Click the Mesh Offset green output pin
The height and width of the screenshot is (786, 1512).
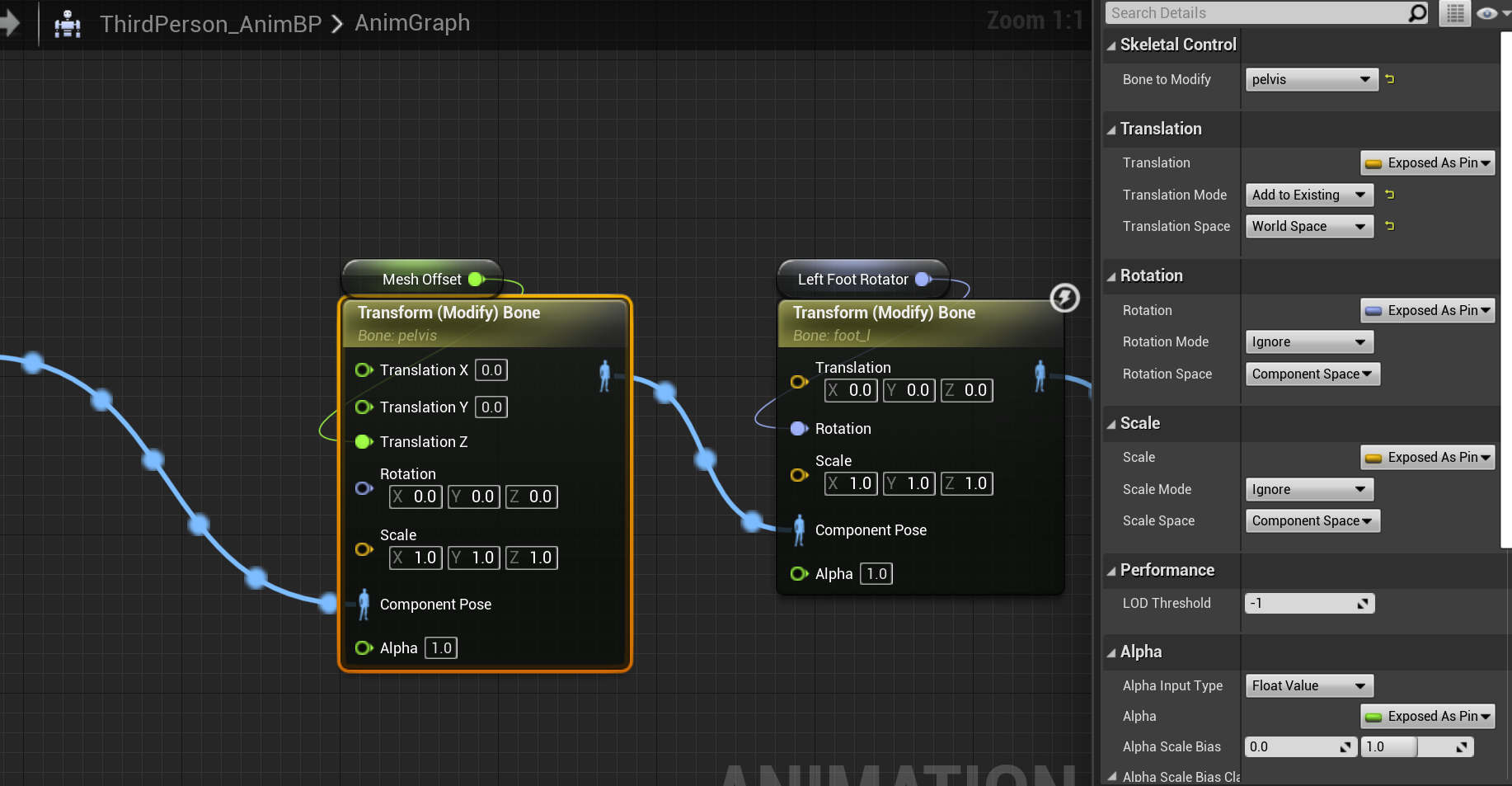[477, 280]
